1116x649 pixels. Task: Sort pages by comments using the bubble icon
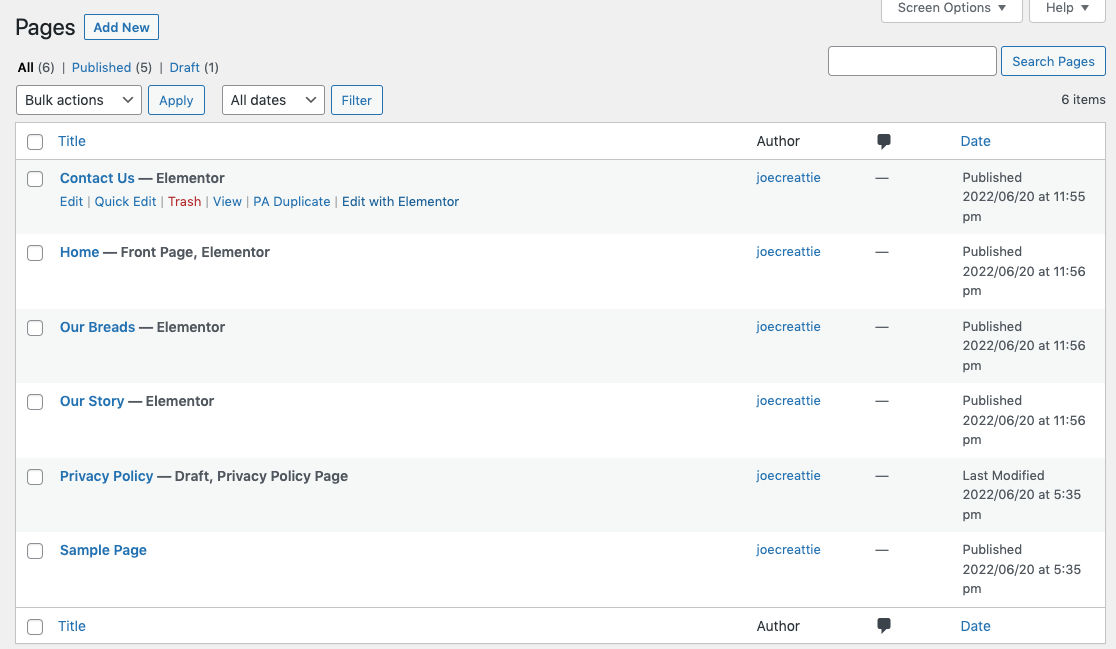click(884, 141)
